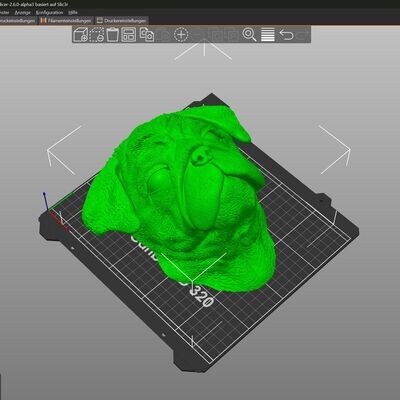
Task: Open the Konfiguration menu
Action: (49, 12)
